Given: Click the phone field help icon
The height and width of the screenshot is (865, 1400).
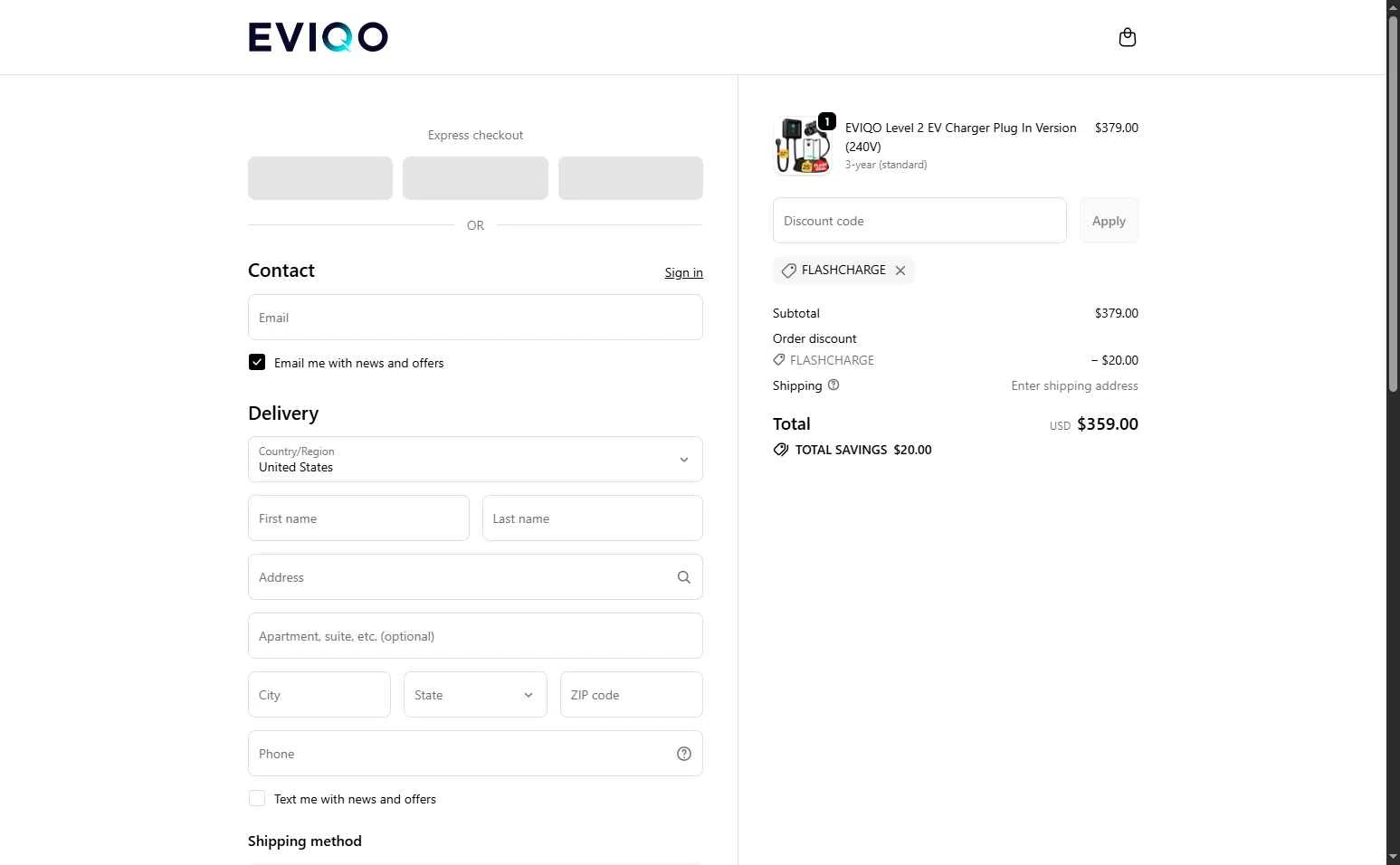Looking at the screenshot, I should click(684, 754).
